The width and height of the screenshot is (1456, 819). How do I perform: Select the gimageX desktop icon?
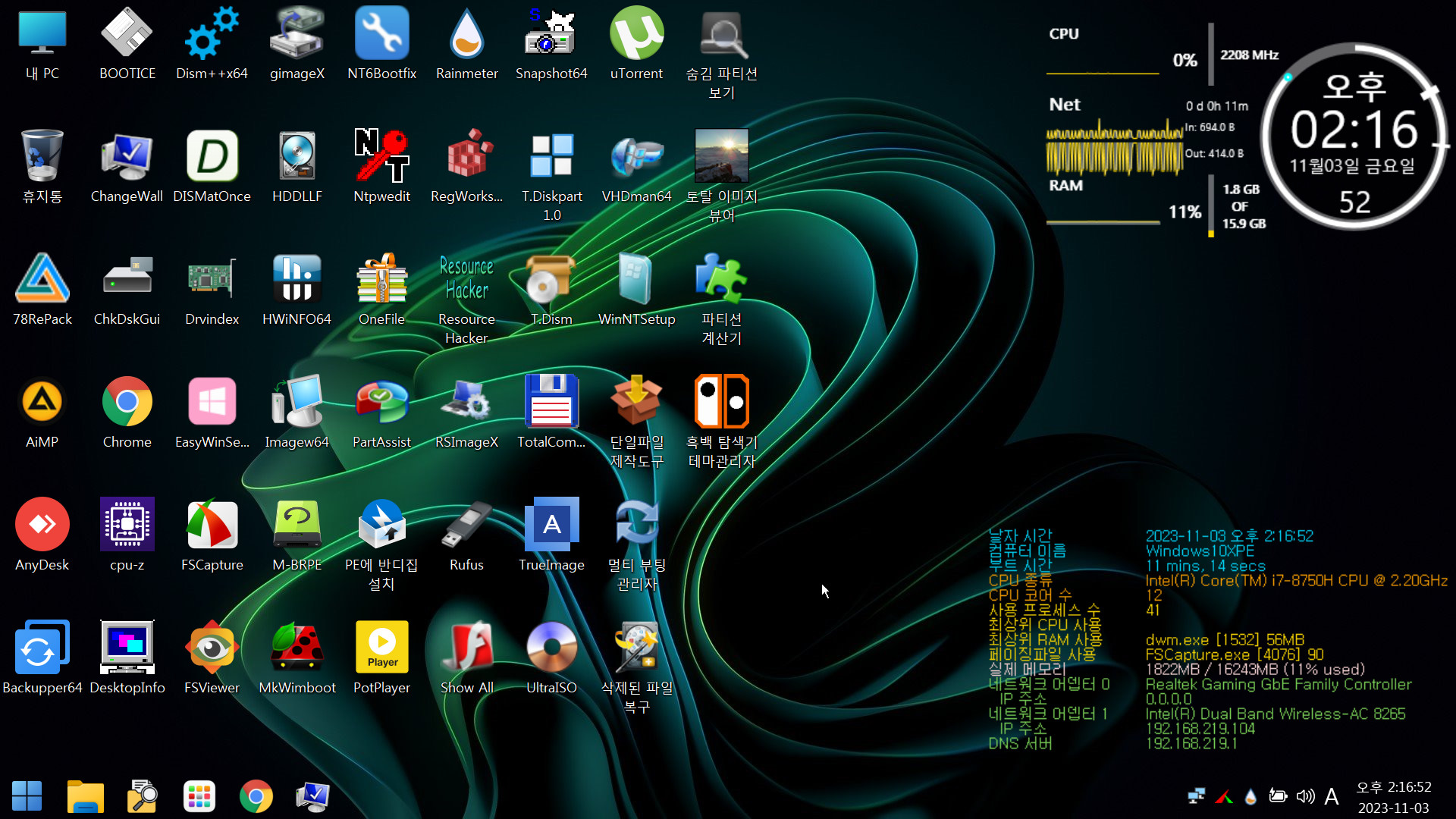[297, 44]
